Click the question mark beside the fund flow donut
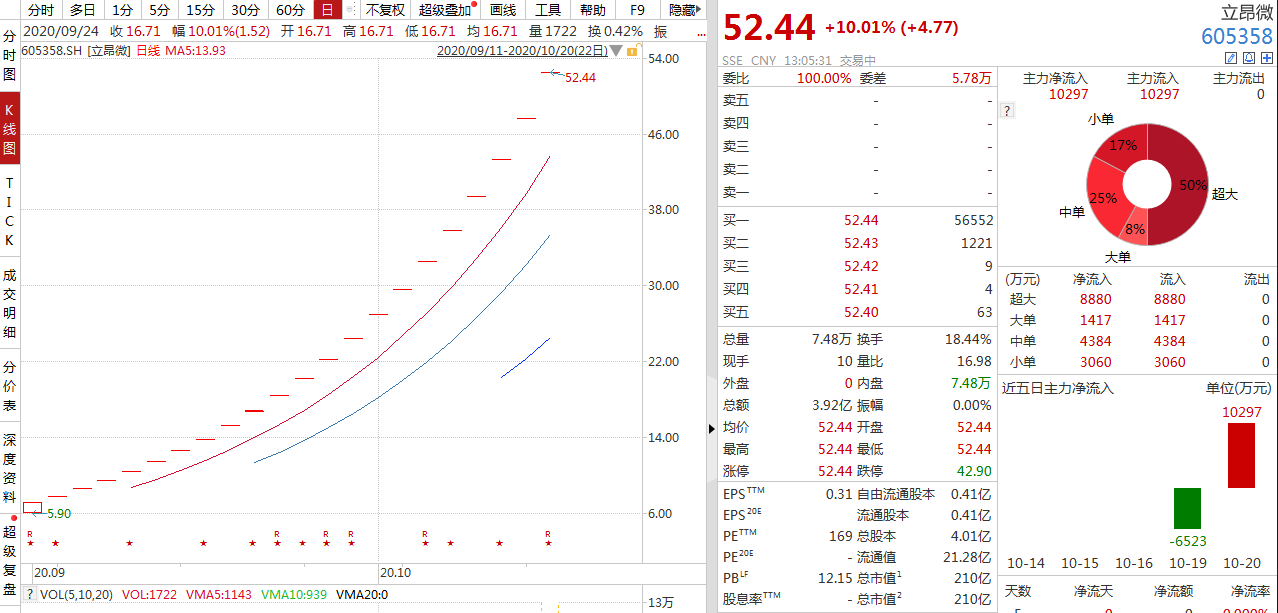 (x=1006, y=110)
